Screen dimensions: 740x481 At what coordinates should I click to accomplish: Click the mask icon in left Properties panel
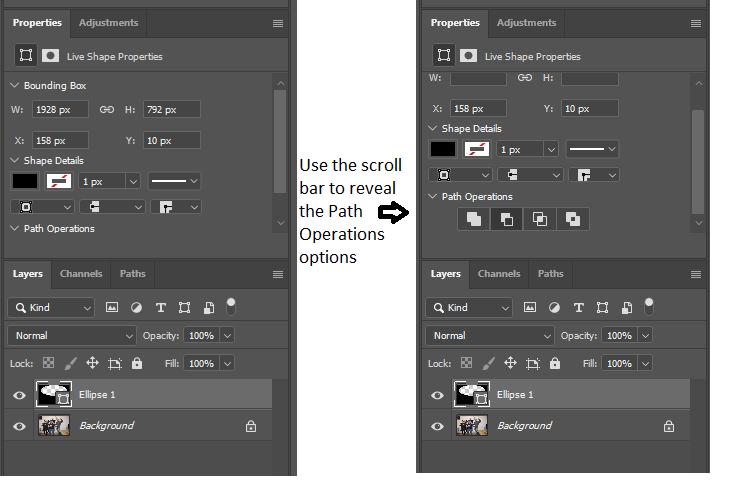pyautogui.click(x=50, y=56)
